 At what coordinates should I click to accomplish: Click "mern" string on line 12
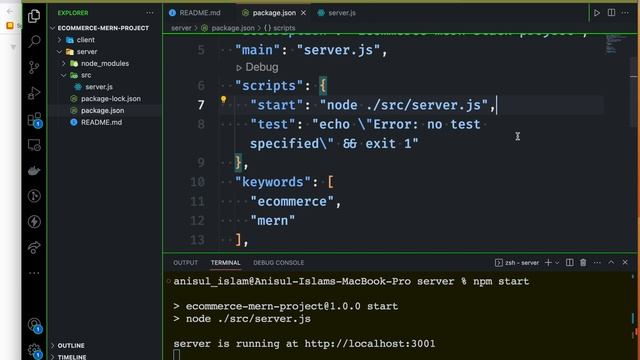273,221
